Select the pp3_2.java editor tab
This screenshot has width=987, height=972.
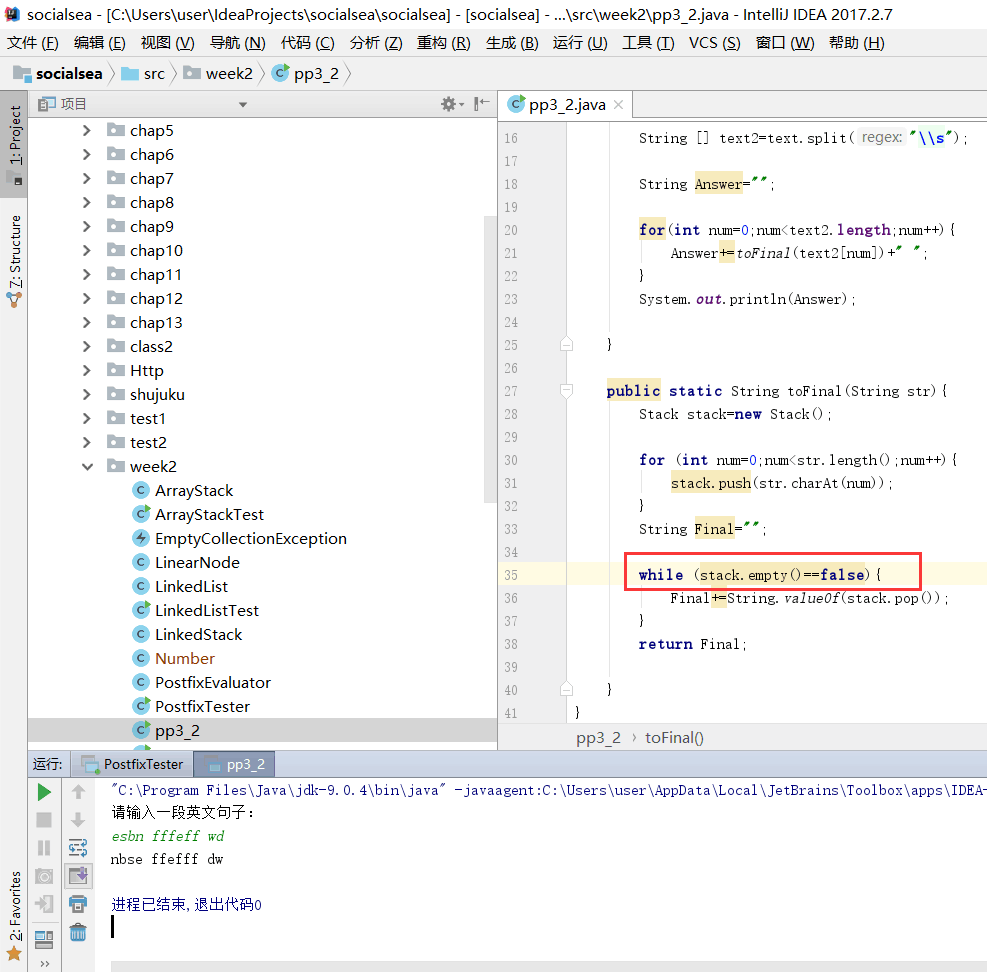[567, 105]
